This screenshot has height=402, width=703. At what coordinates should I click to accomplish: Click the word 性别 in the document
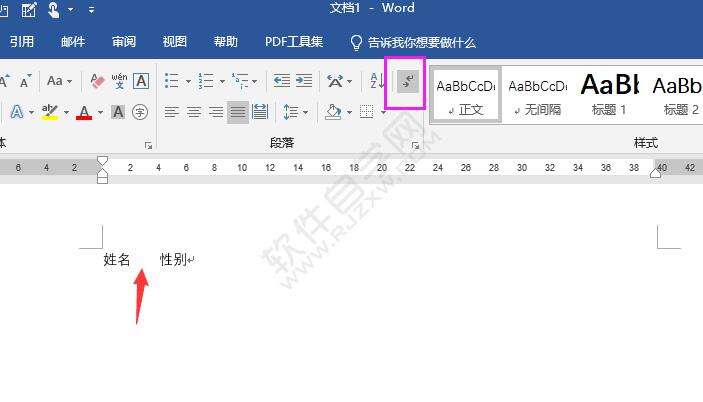(x=173, y=259)
